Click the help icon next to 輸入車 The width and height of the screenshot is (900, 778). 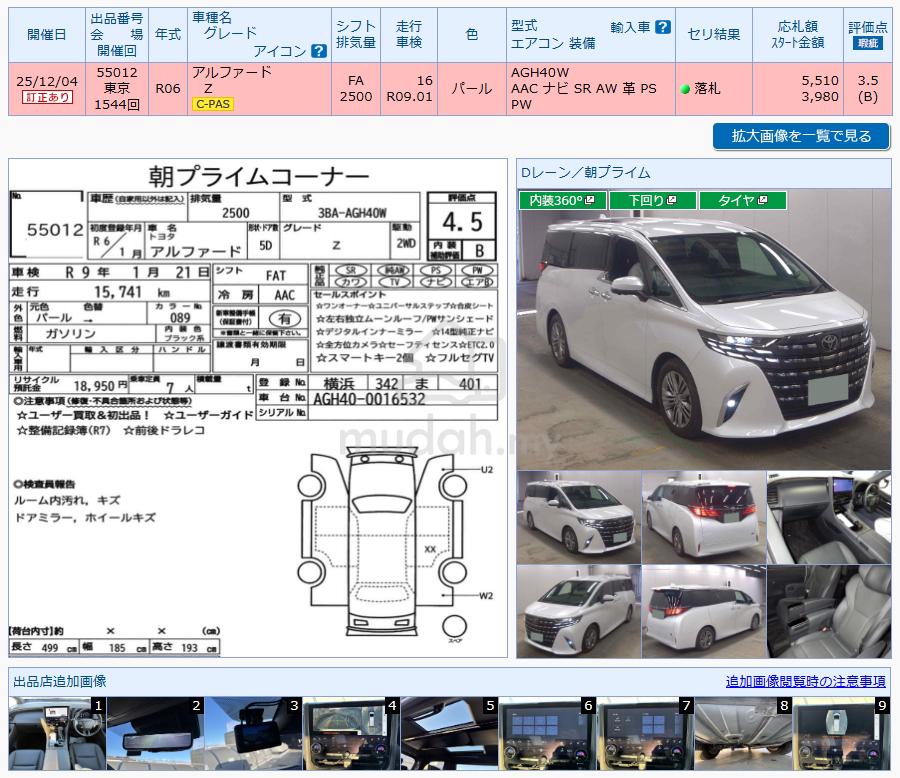[x=663, y=27]
